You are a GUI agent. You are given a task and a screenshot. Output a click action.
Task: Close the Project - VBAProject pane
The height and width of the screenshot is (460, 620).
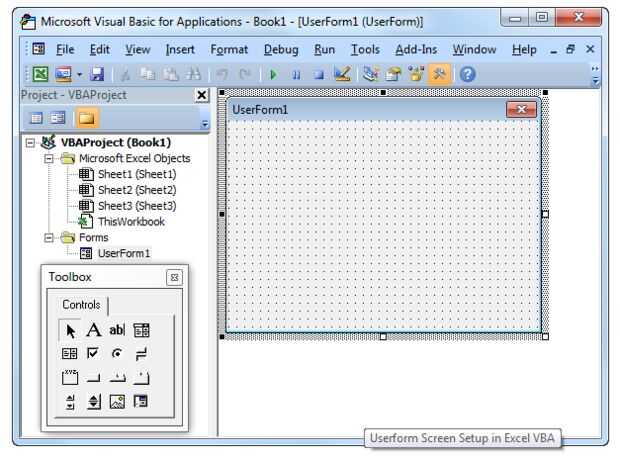pyautogui.click(x=202, y=95)
